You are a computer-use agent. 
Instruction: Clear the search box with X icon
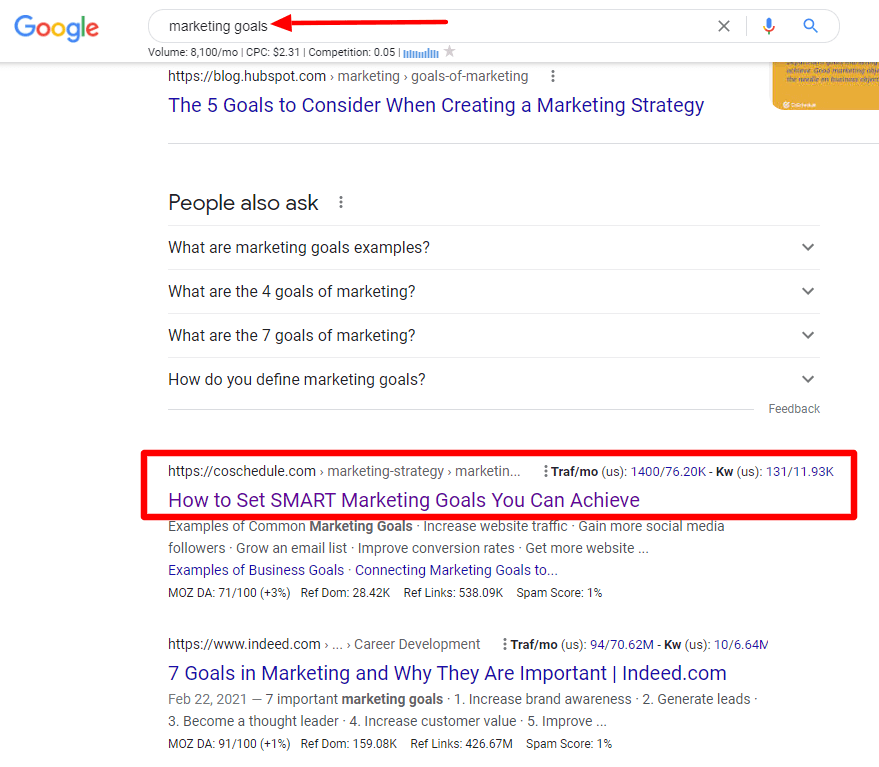tap(724, 26)
